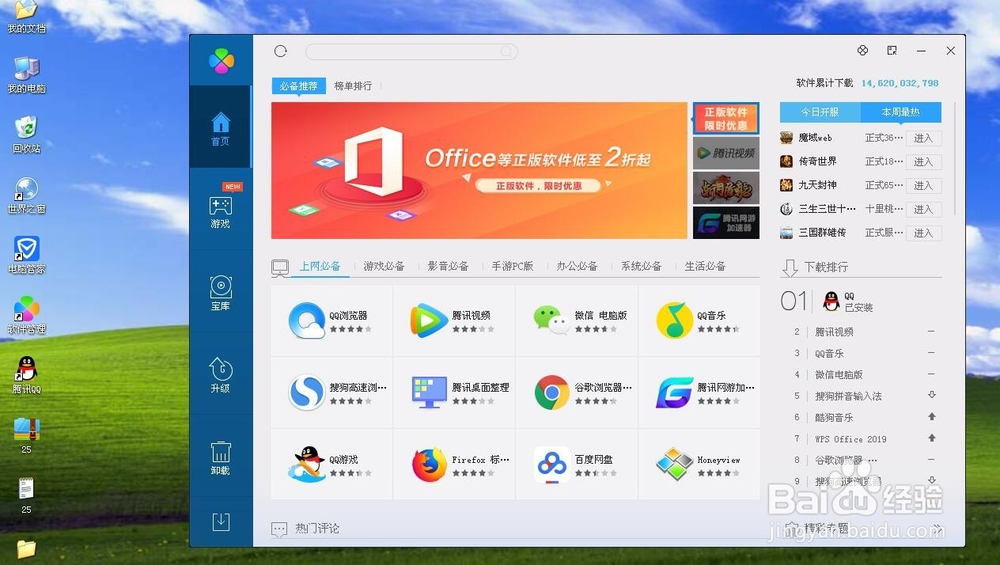Click the four-leaf clover logo at top of sidebar

click(221, 61)
